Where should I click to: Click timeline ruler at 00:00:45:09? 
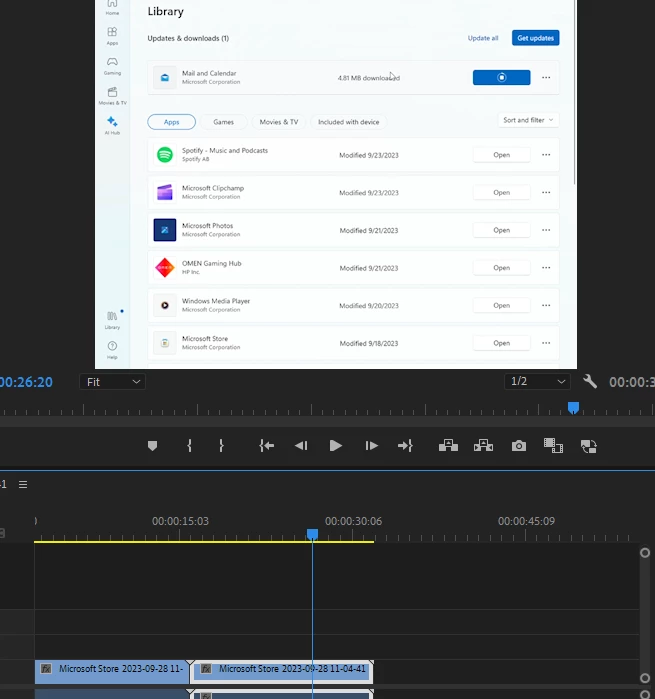tap(526, 521)
